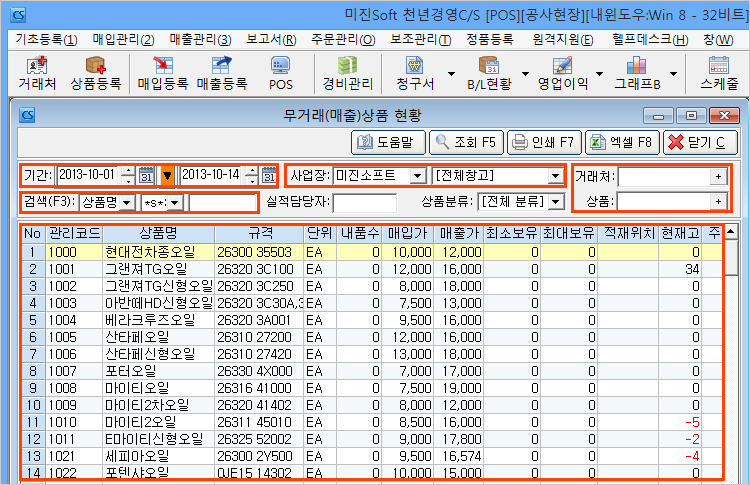Open the 보고서(R) menu
This screenshot has height=485, width=750.
pyautogui.click(x=271, y=40)
